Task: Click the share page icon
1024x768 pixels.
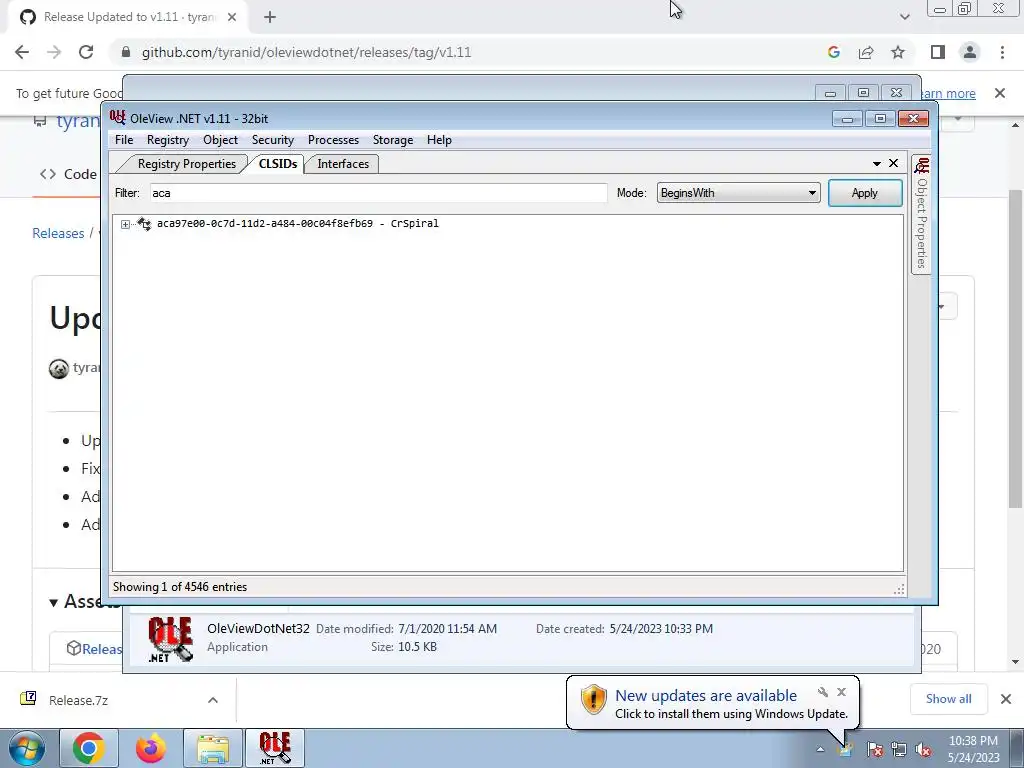Action: click(x=866, y=52)
